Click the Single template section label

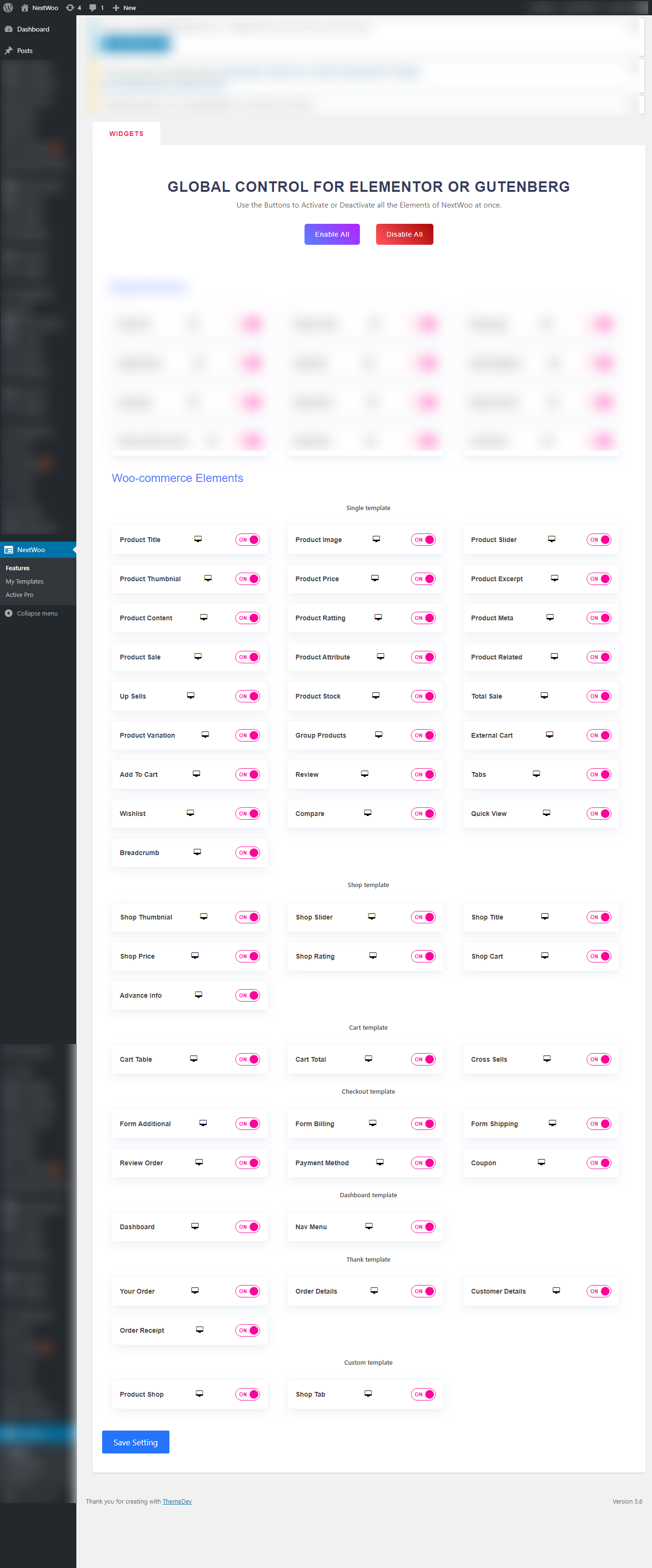pos(368,508)
